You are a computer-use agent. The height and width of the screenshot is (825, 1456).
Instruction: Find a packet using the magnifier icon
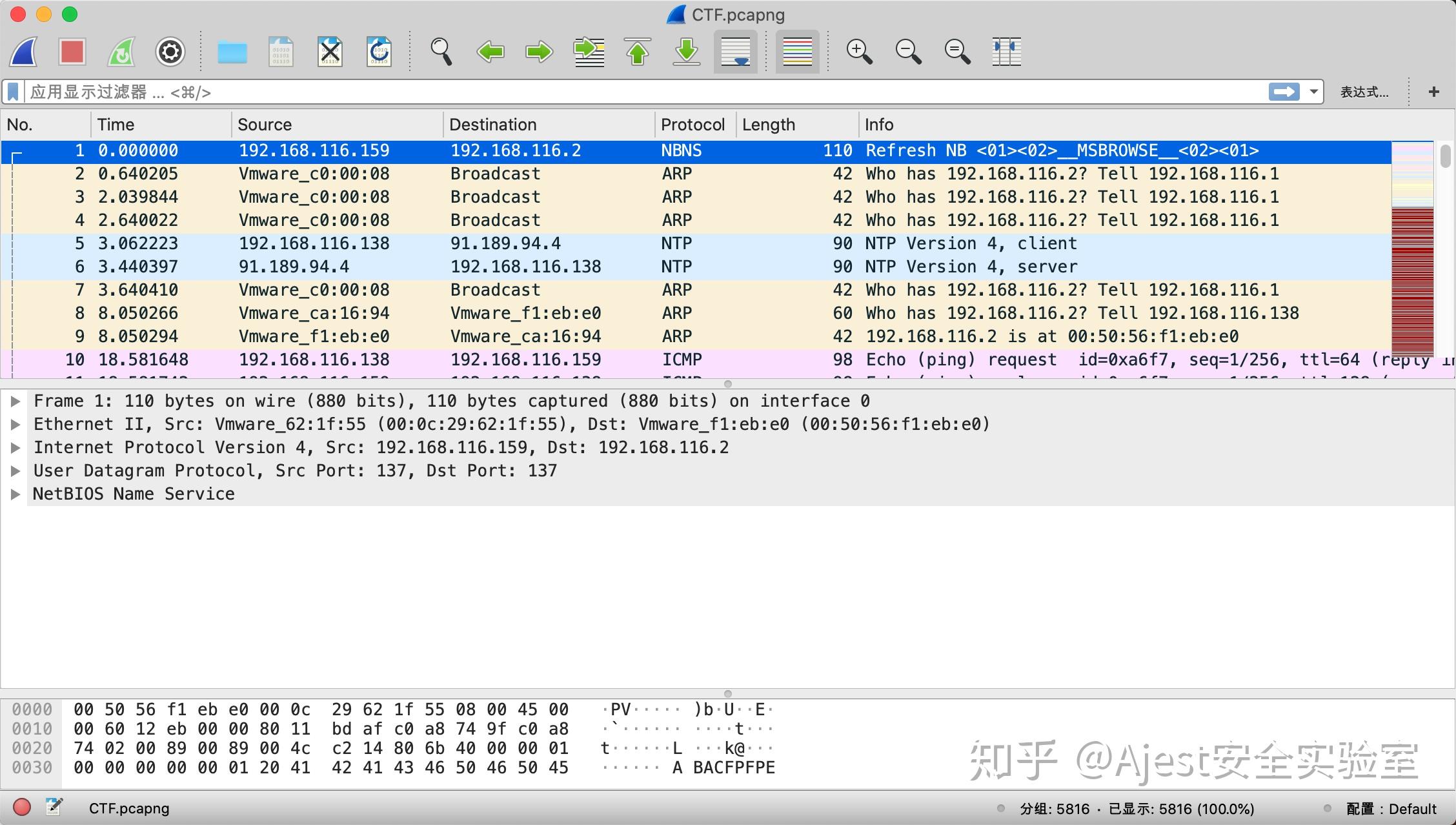click(441, 52)
